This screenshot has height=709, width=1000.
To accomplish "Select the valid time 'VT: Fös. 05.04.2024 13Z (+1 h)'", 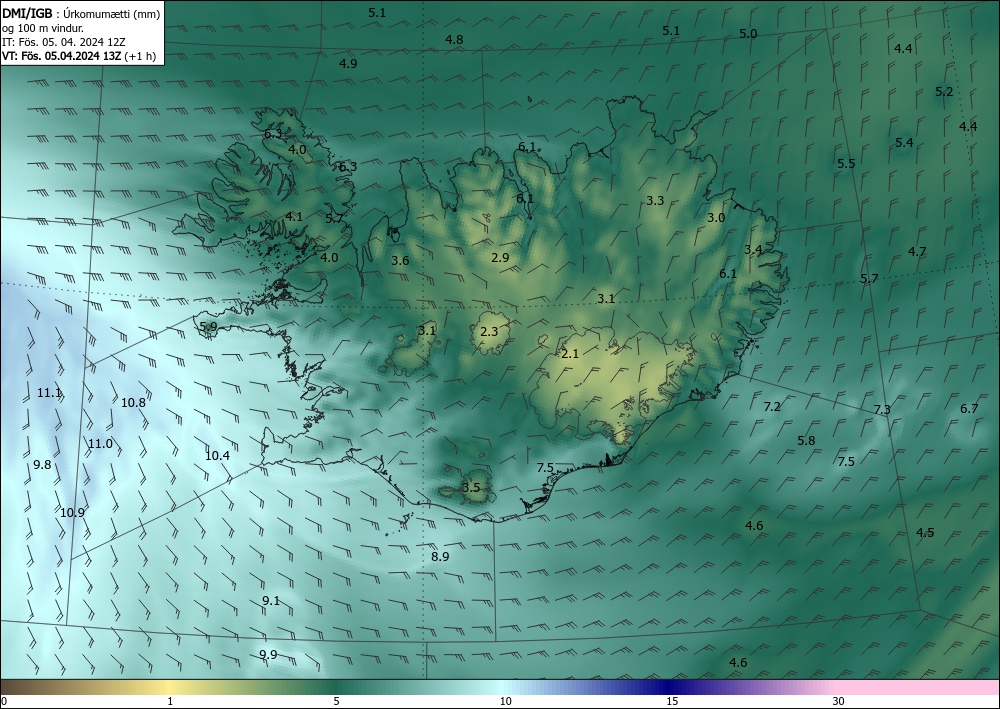I will pyautogui.click(x=79, y=56).
